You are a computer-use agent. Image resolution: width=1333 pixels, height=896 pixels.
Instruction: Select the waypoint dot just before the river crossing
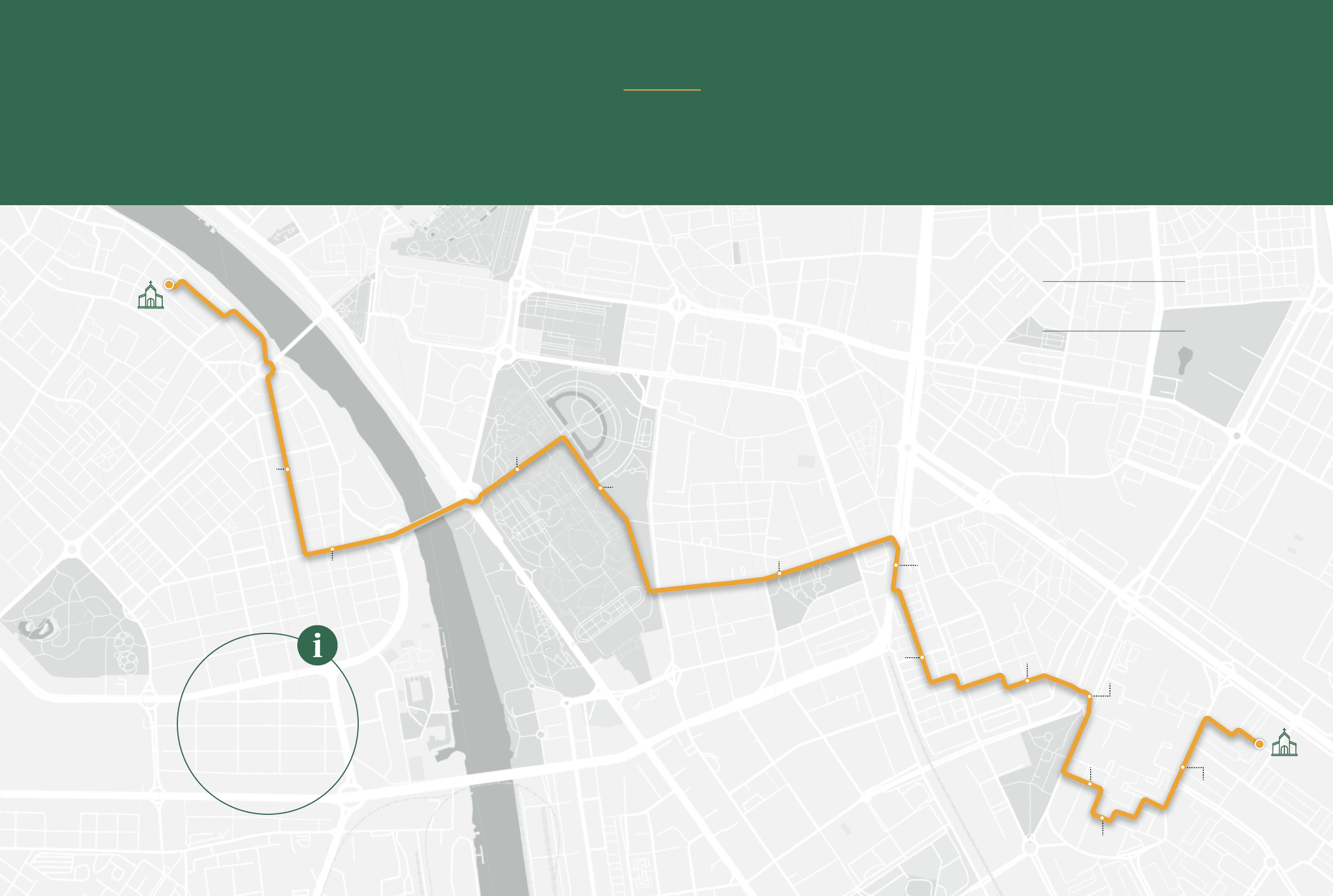pyautogui.click(x=332, y=549)
